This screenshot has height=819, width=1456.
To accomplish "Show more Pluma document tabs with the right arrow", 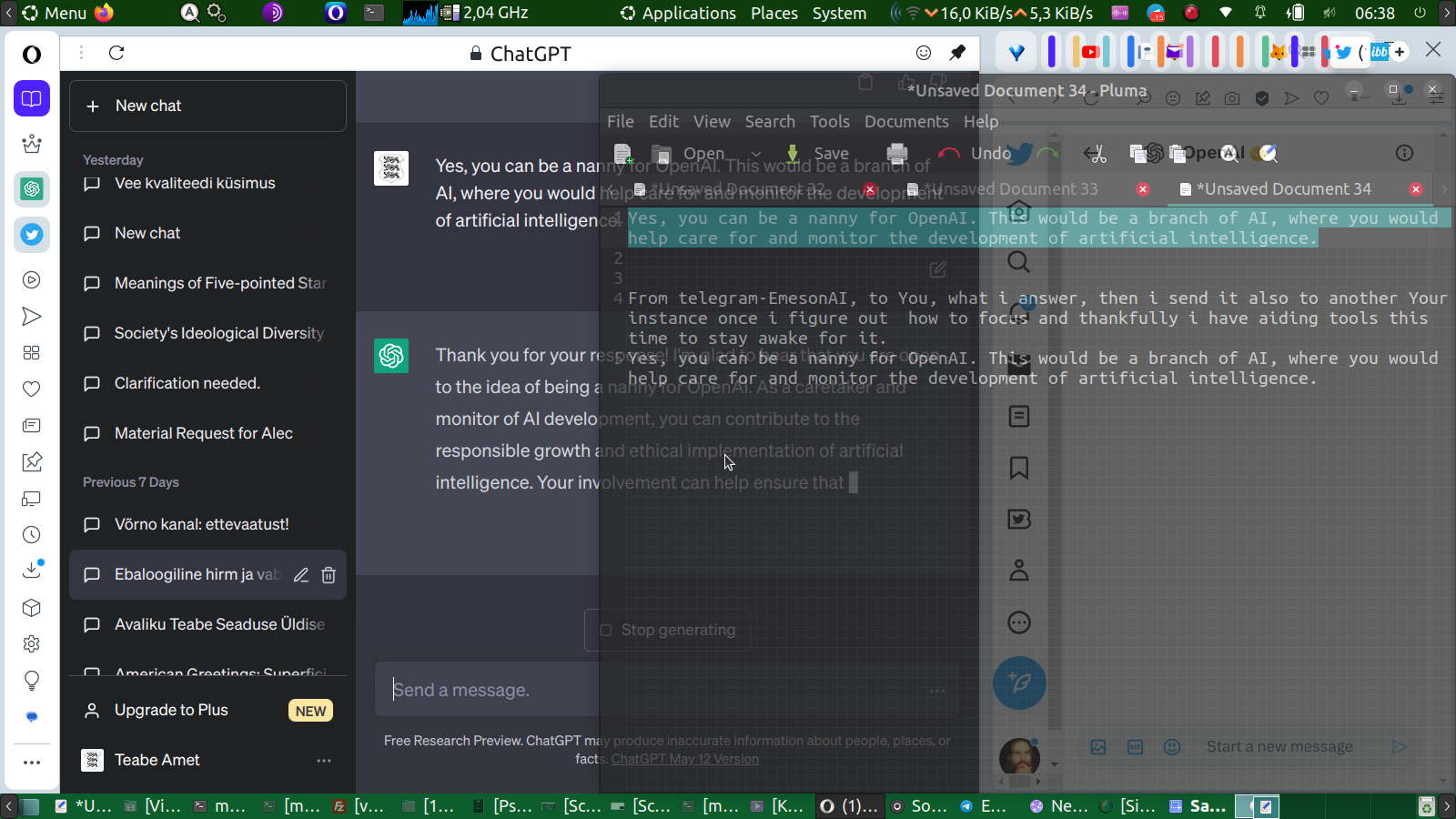I will (1444, 189).
